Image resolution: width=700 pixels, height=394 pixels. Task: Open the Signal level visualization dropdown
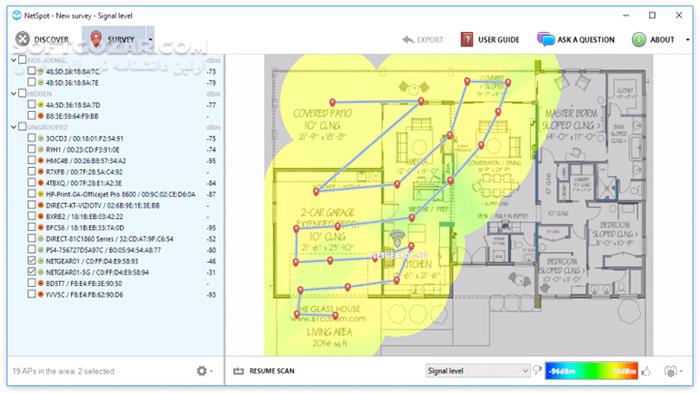(x=478, y=371)
